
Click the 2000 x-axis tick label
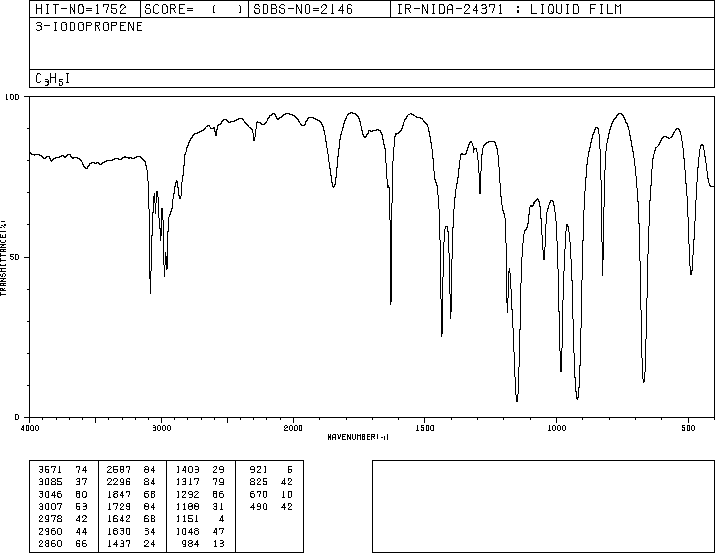point(293,428)
